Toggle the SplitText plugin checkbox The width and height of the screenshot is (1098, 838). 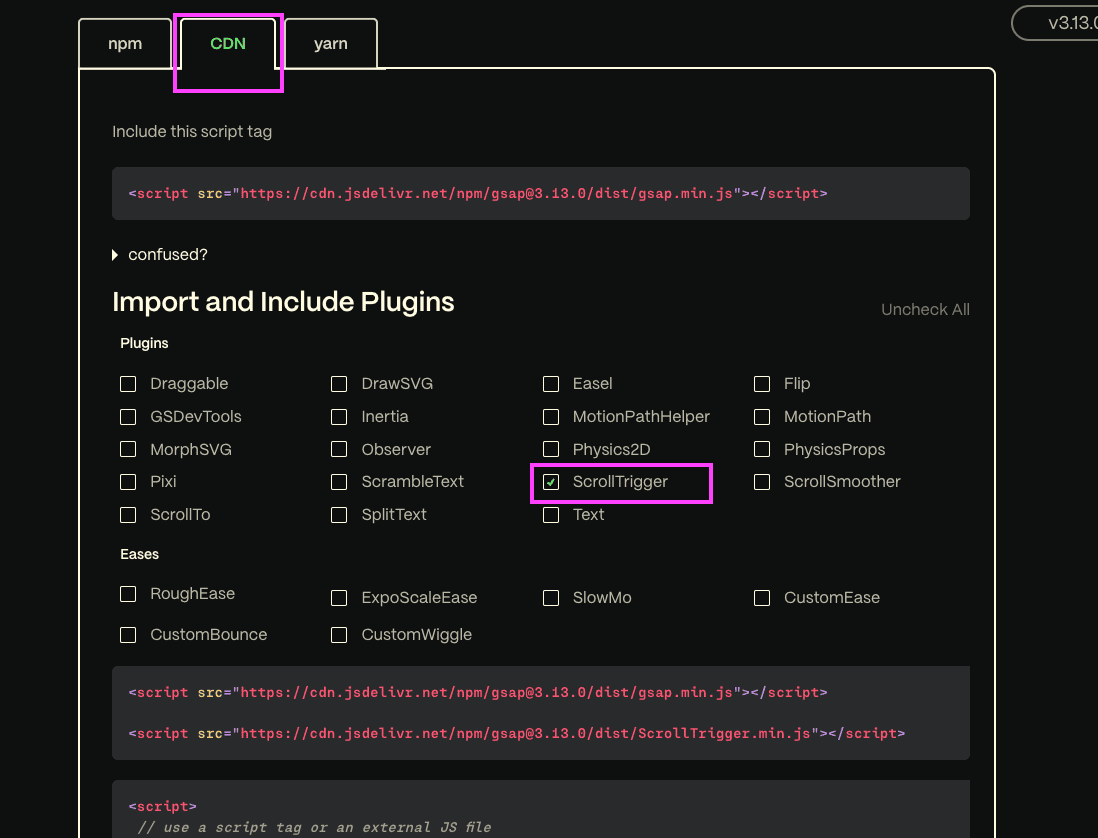click(x=339, y=515)
